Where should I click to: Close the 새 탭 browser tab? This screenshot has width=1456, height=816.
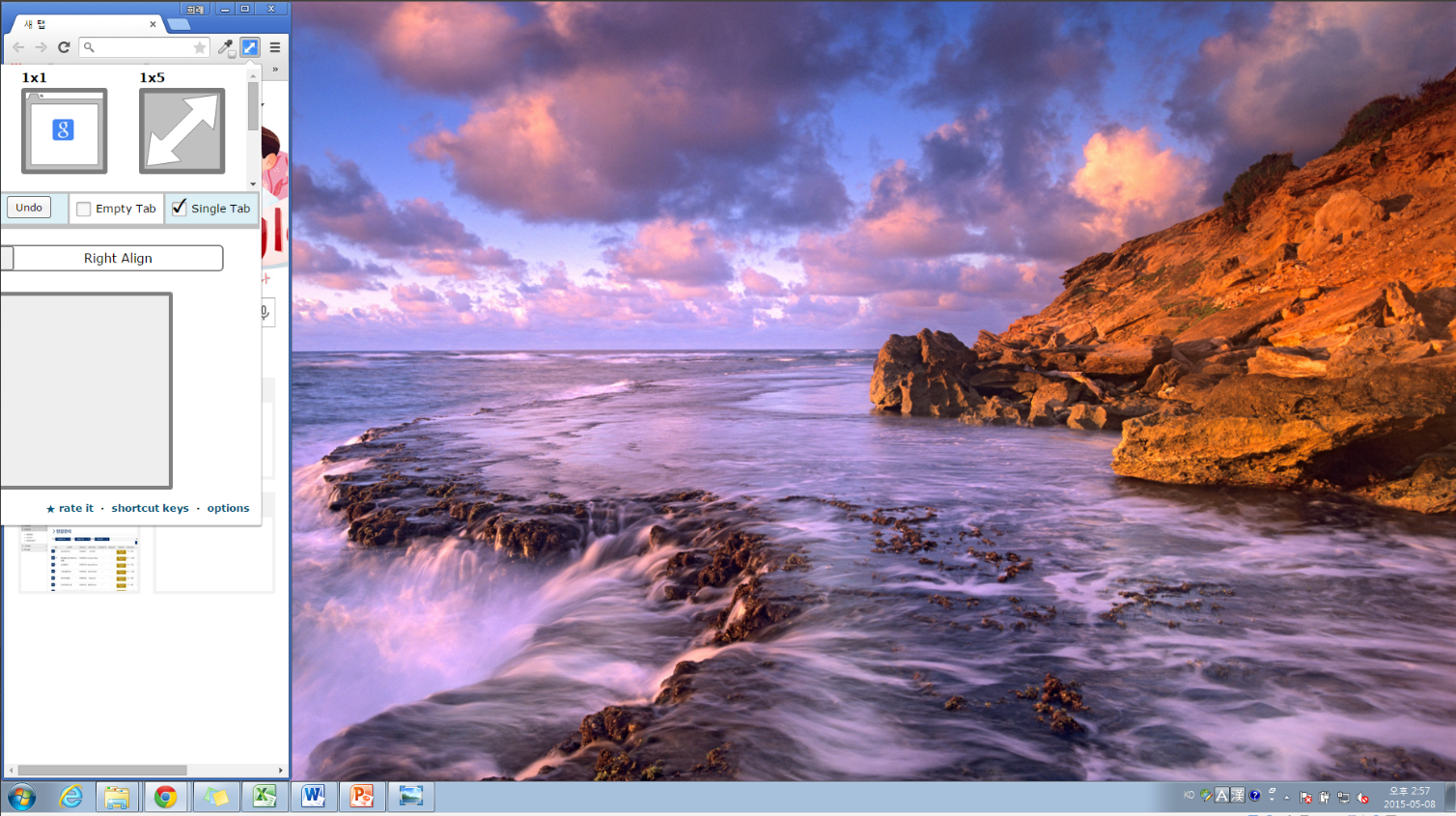(x=153, y=24)
